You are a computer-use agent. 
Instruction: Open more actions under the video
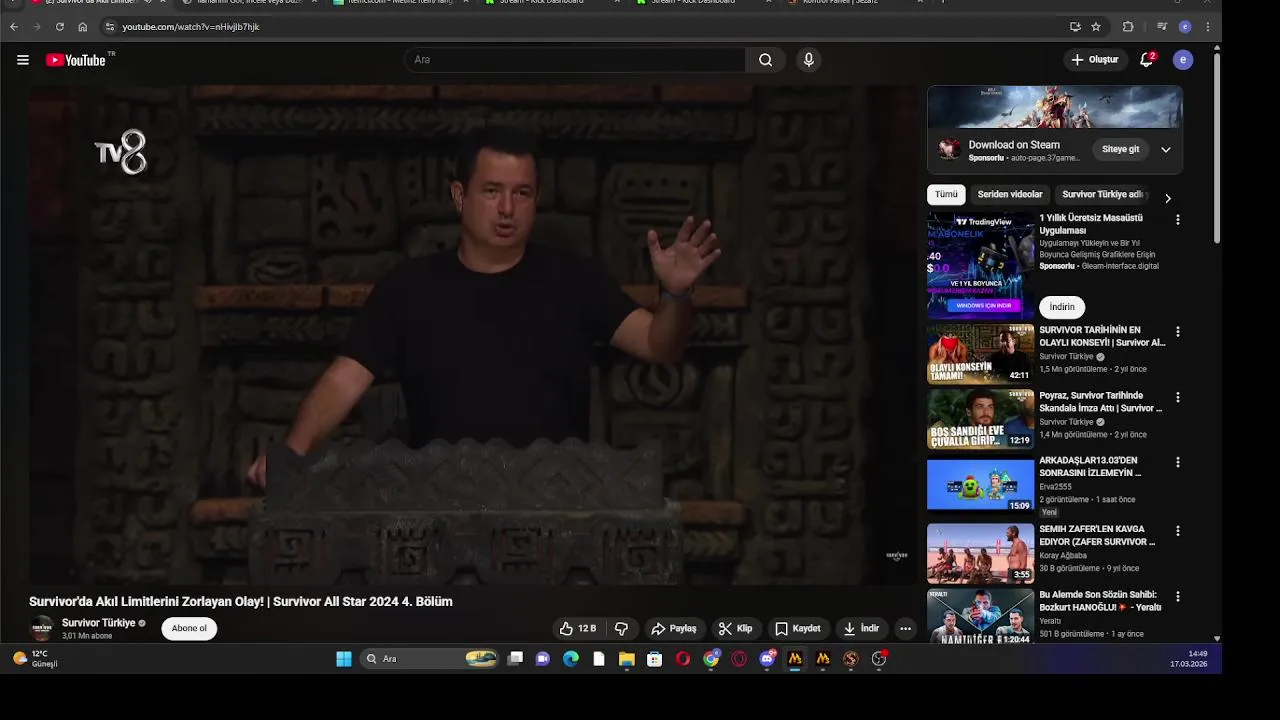[905, 629]
